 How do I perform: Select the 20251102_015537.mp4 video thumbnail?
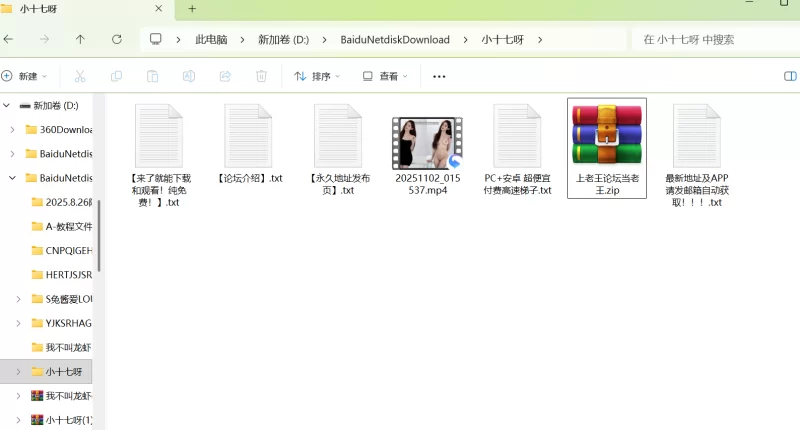(x=428, y=143)
